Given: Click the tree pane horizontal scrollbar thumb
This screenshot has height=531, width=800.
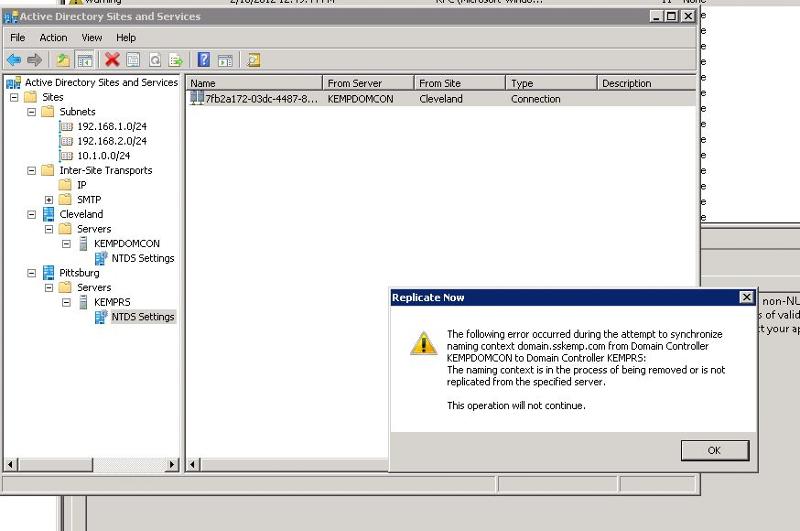Looking at the screenshot, I should point(55,465).
